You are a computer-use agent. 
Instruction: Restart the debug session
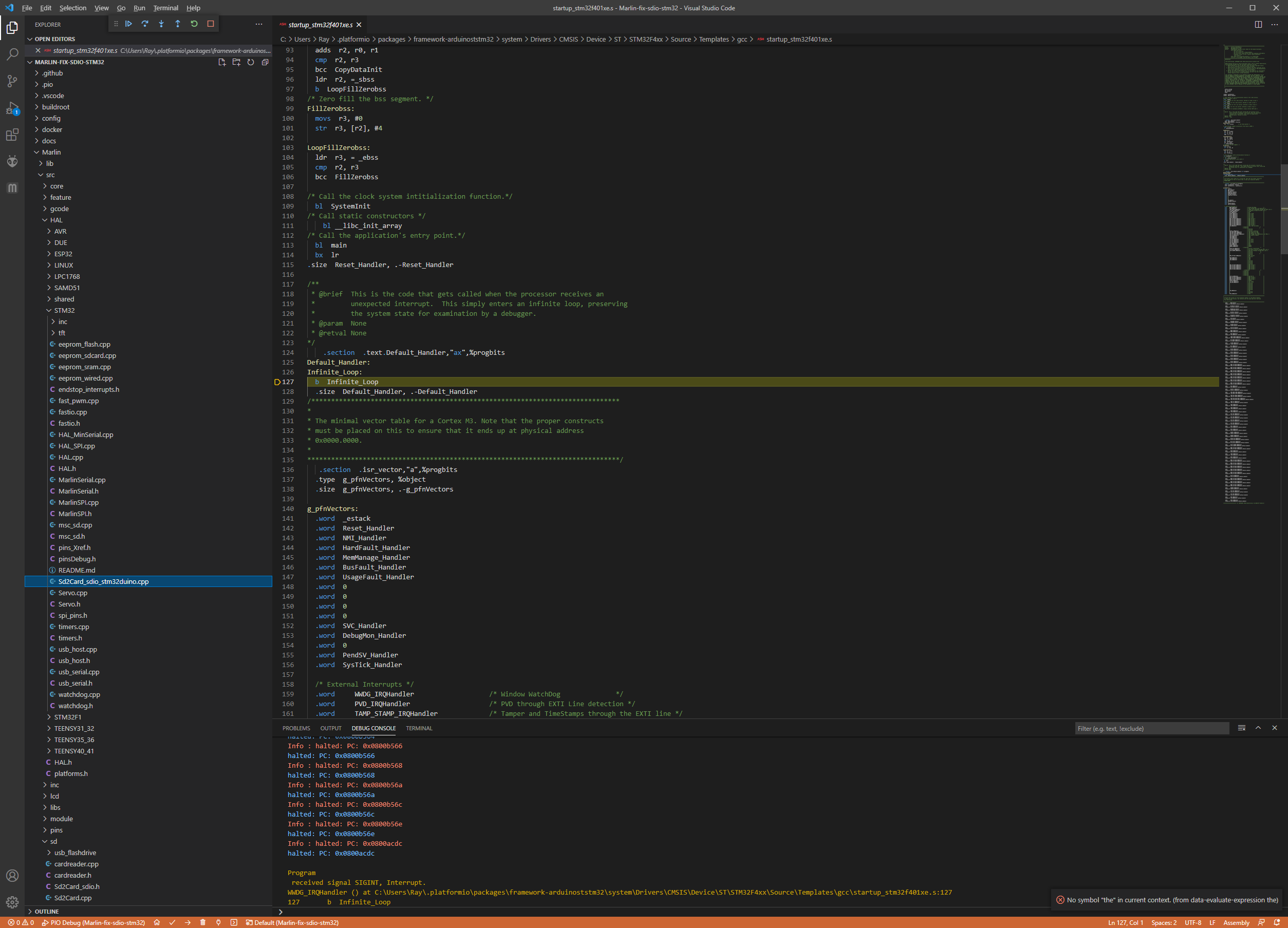[x=194, y=23]
